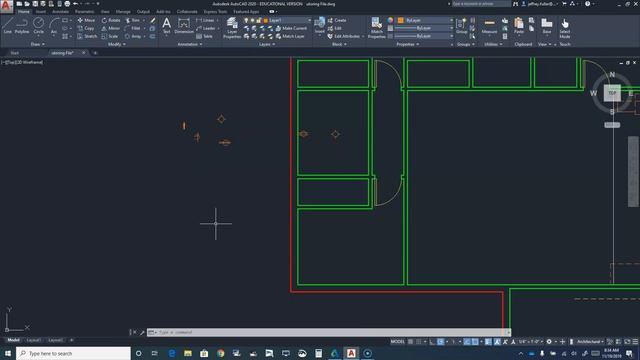Select the Line tool
This screenshot has width=640, height=360.
pos(8,25)
